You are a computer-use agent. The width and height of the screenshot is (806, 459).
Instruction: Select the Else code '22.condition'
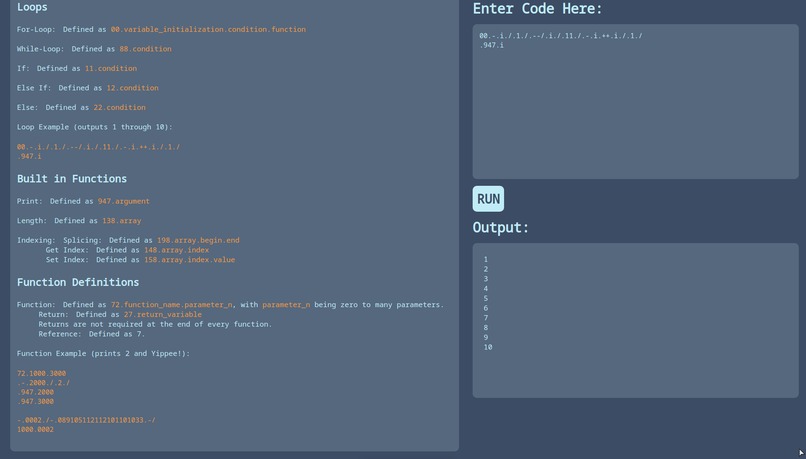119,107
